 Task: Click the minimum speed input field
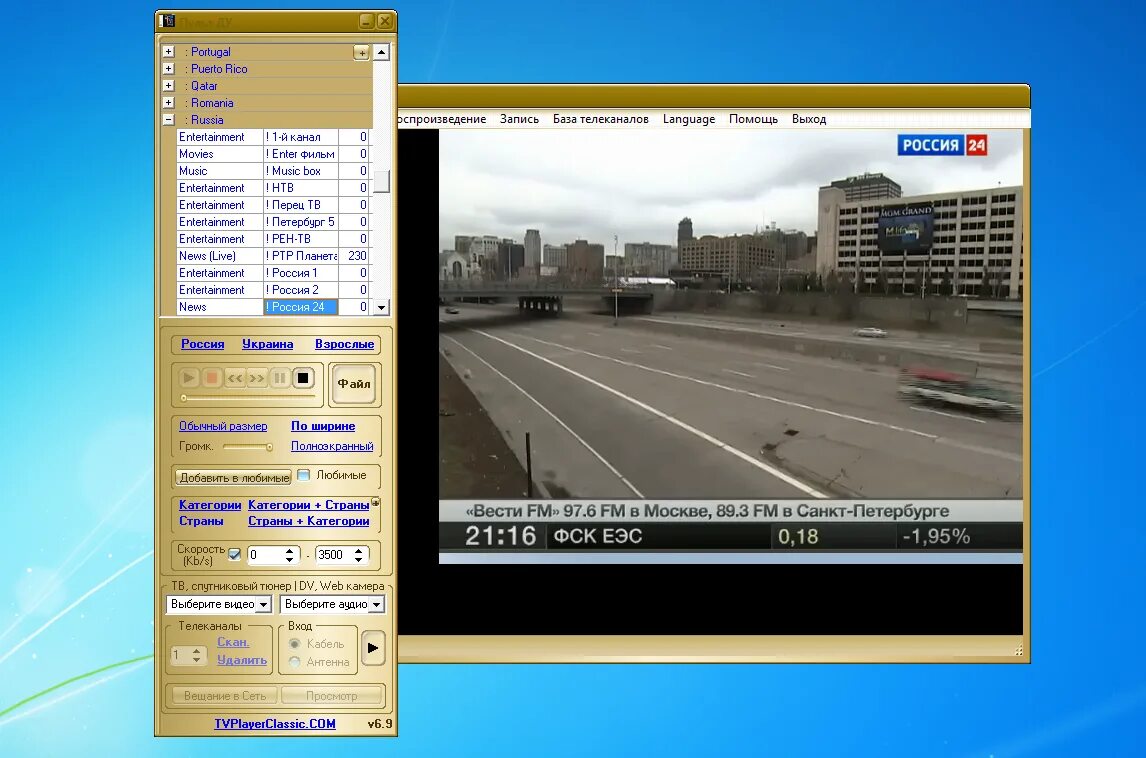point(266,555)
